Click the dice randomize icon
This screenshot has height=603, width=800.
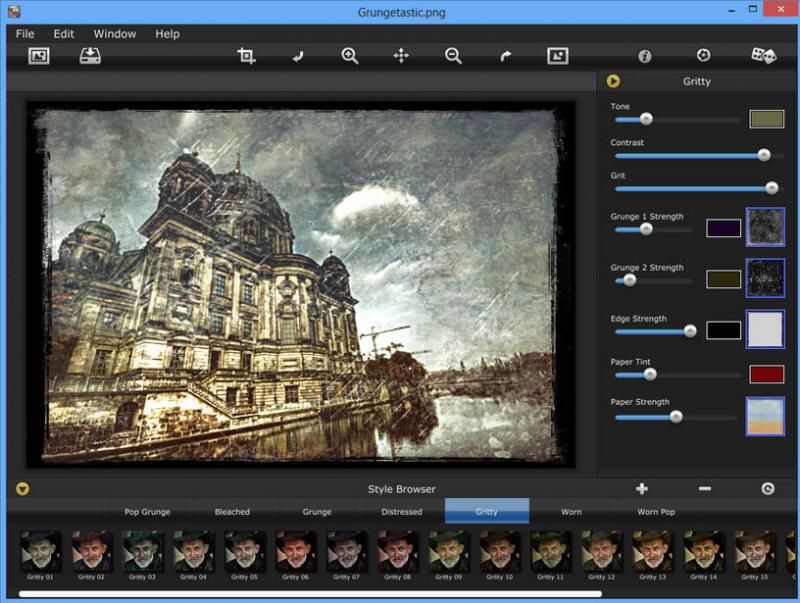tap(764, 56)
